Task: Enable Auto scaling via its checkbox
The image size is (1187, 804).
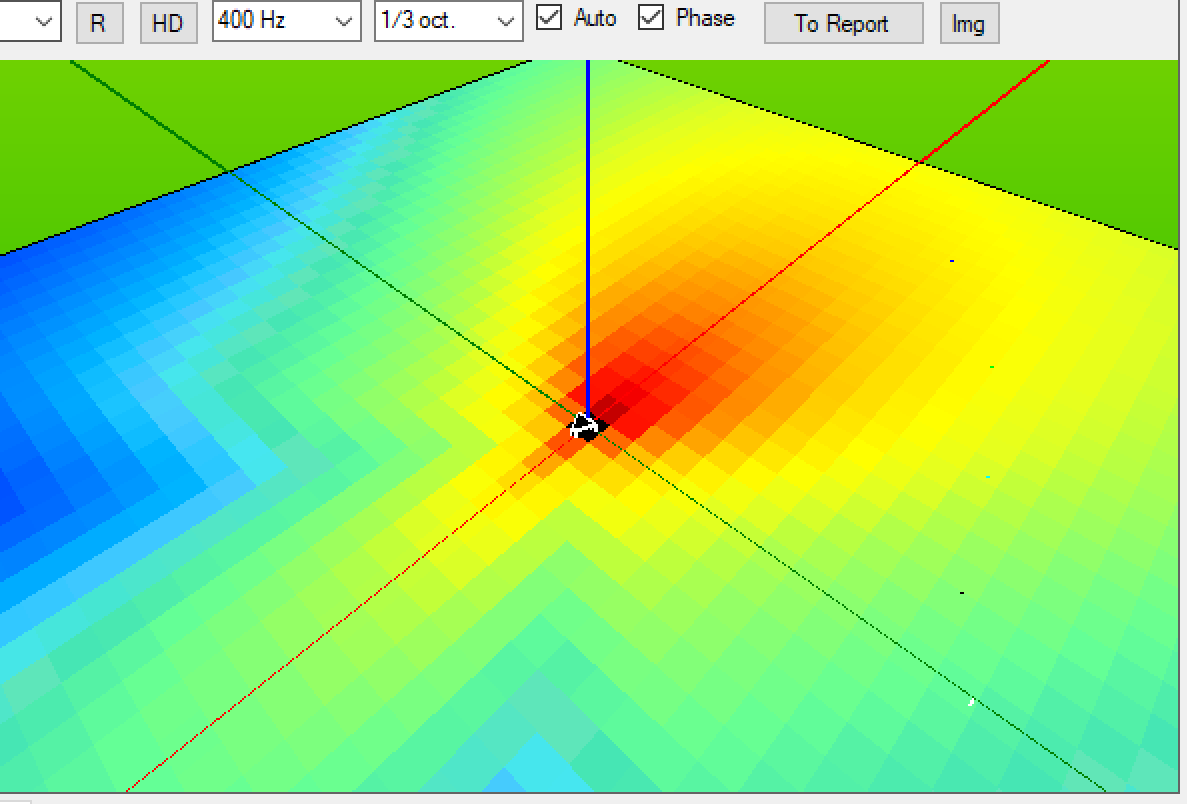Action: pyautogui.click(x=551, y=16)
